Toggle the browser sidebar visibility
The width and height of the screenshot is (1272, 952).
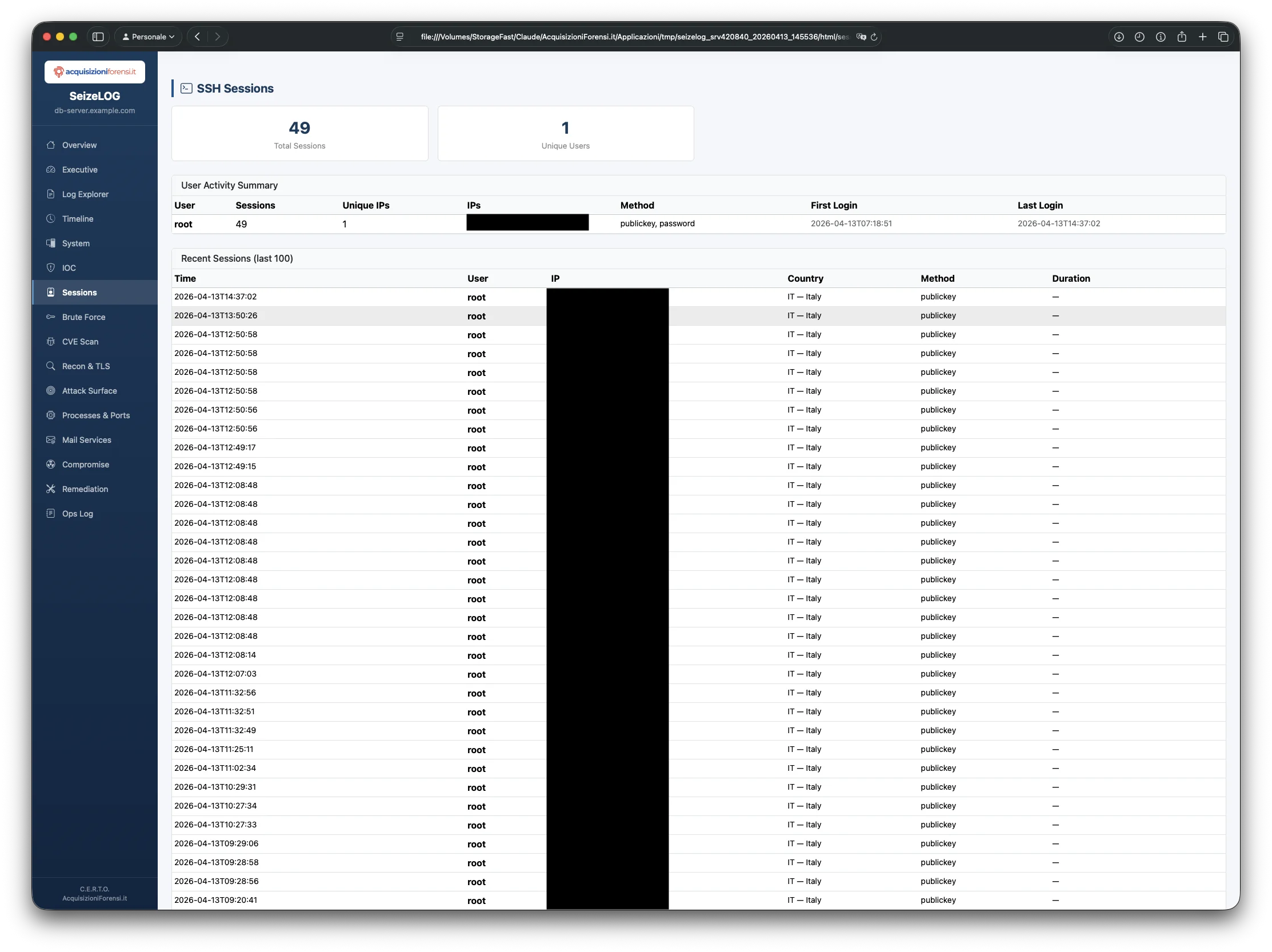coord(98,36)
